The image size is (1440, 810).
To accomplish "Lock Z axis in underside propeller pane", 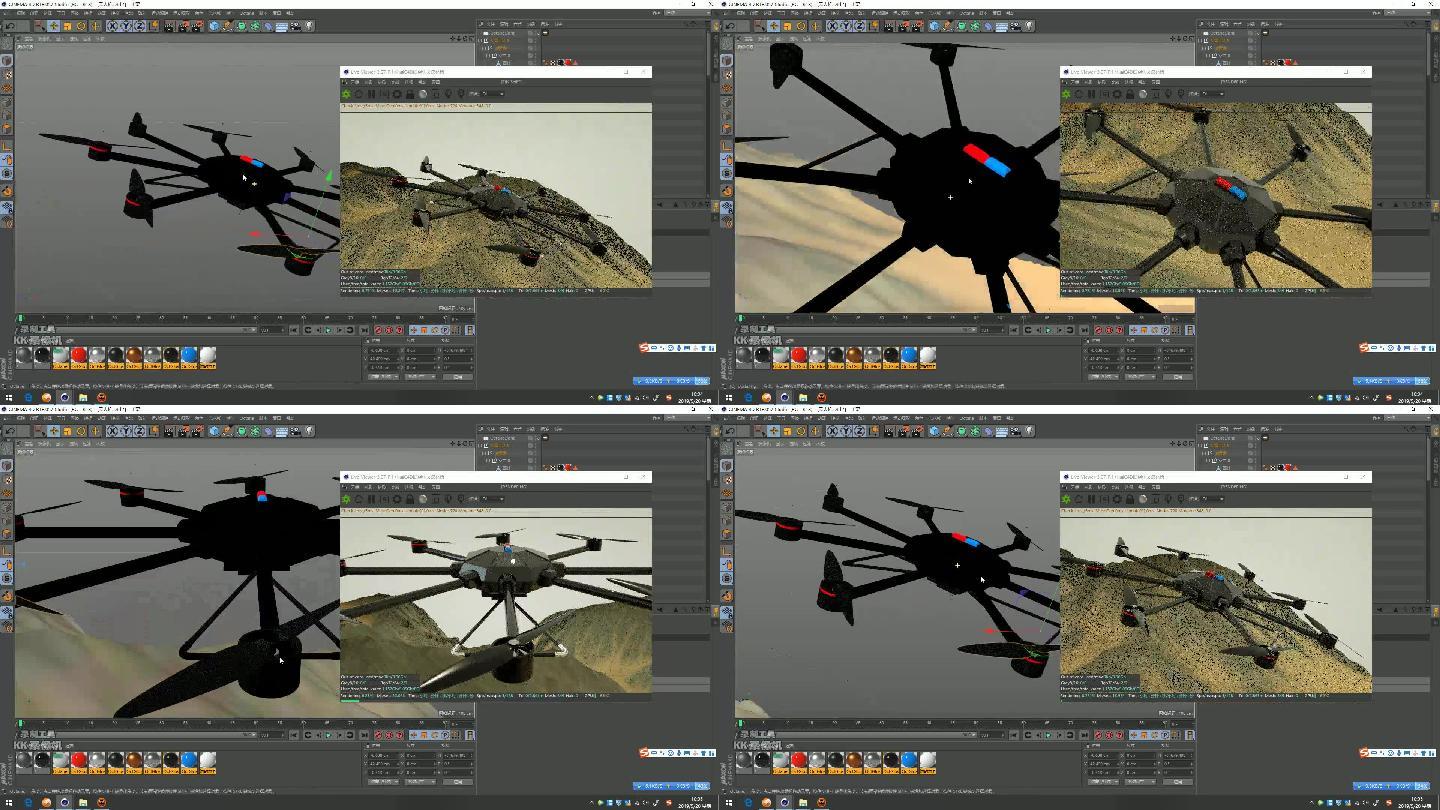I will (139, 431).
